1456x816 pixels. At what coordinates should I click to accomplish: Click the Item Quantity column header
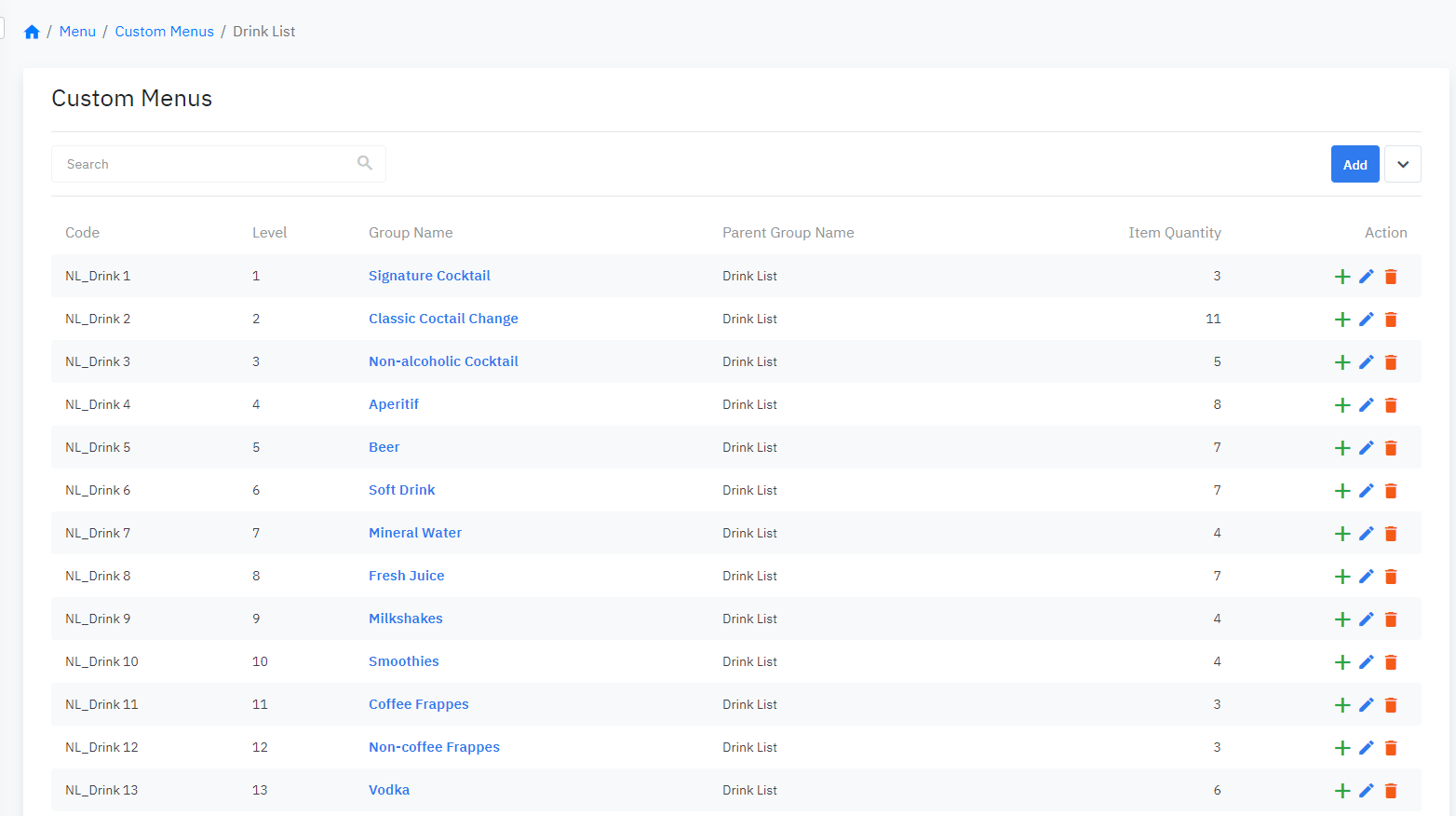[x=1174, y=233]
